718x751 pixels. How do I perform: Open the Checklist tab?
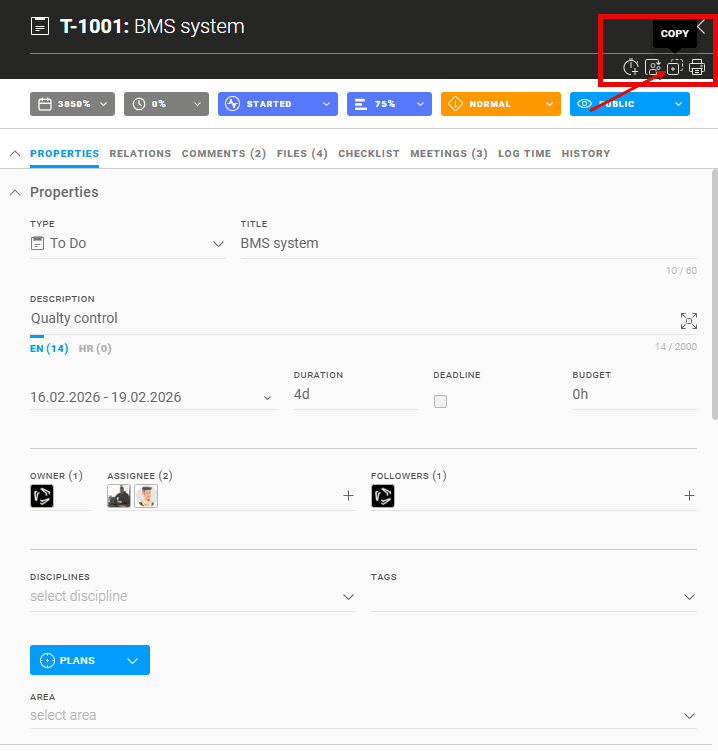[369, 154]
